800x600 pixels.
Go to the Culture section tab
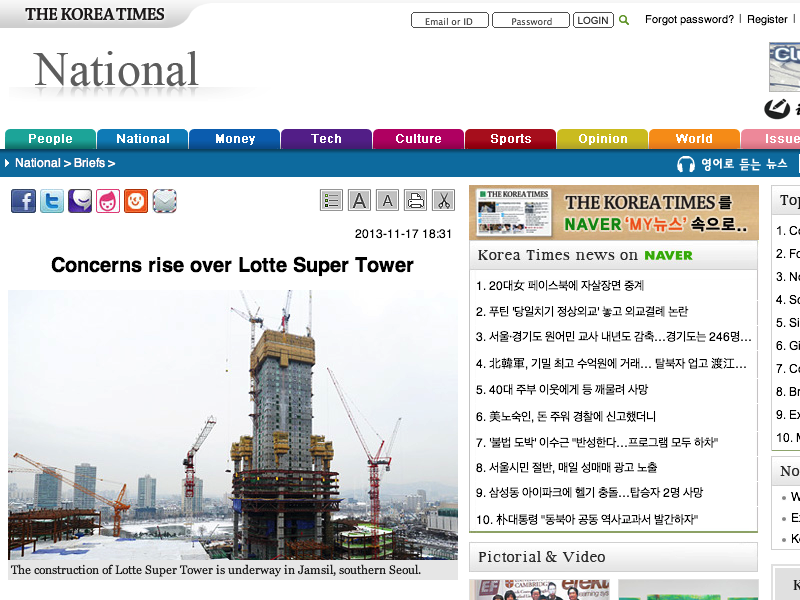418,139
